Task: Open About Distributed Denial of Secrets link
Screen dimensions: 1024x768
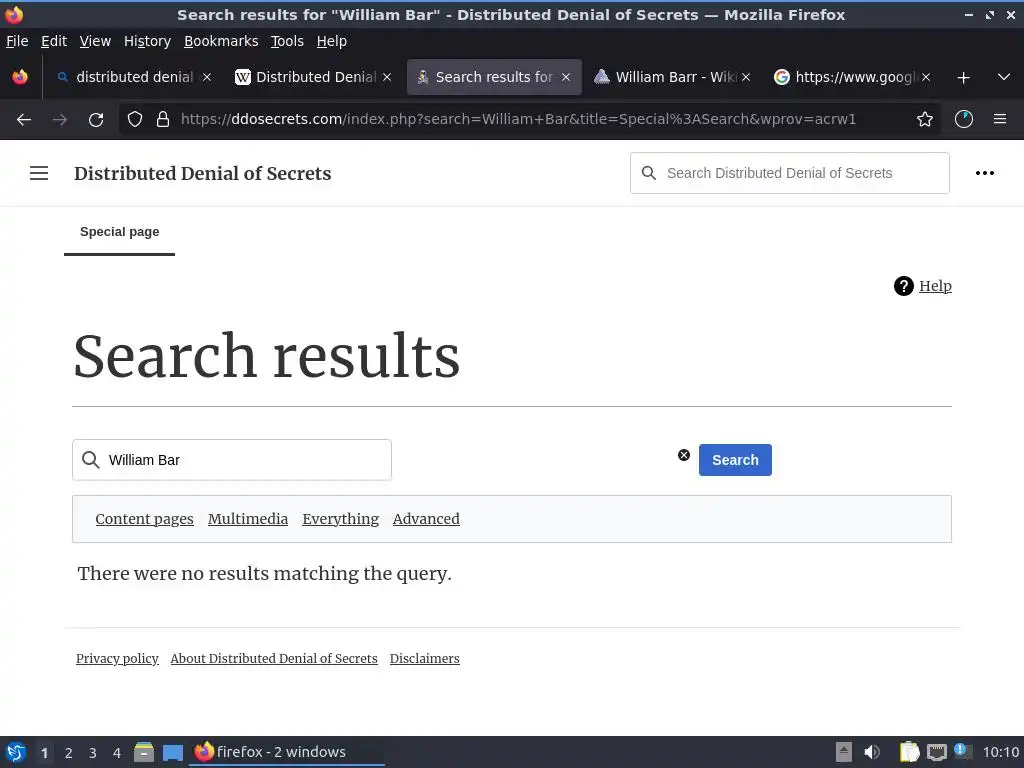Action: tap(274, 658)
